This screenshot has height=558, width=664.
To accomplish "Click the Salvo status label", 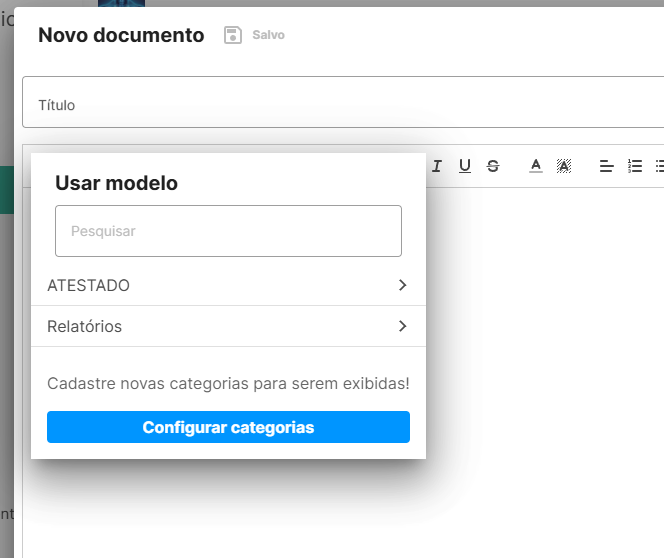I will pyautogui.click(x=269, y=35).
